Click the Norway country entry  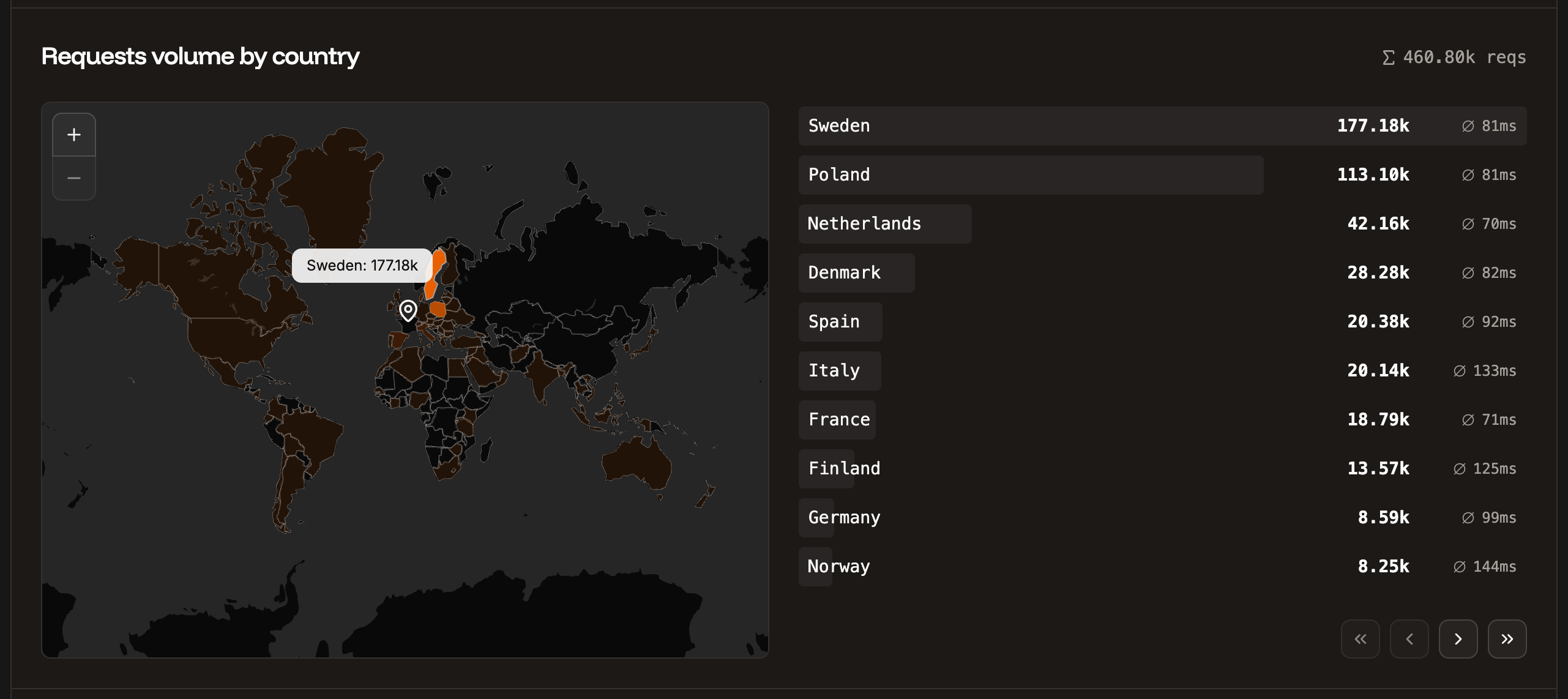coord(838,566)
